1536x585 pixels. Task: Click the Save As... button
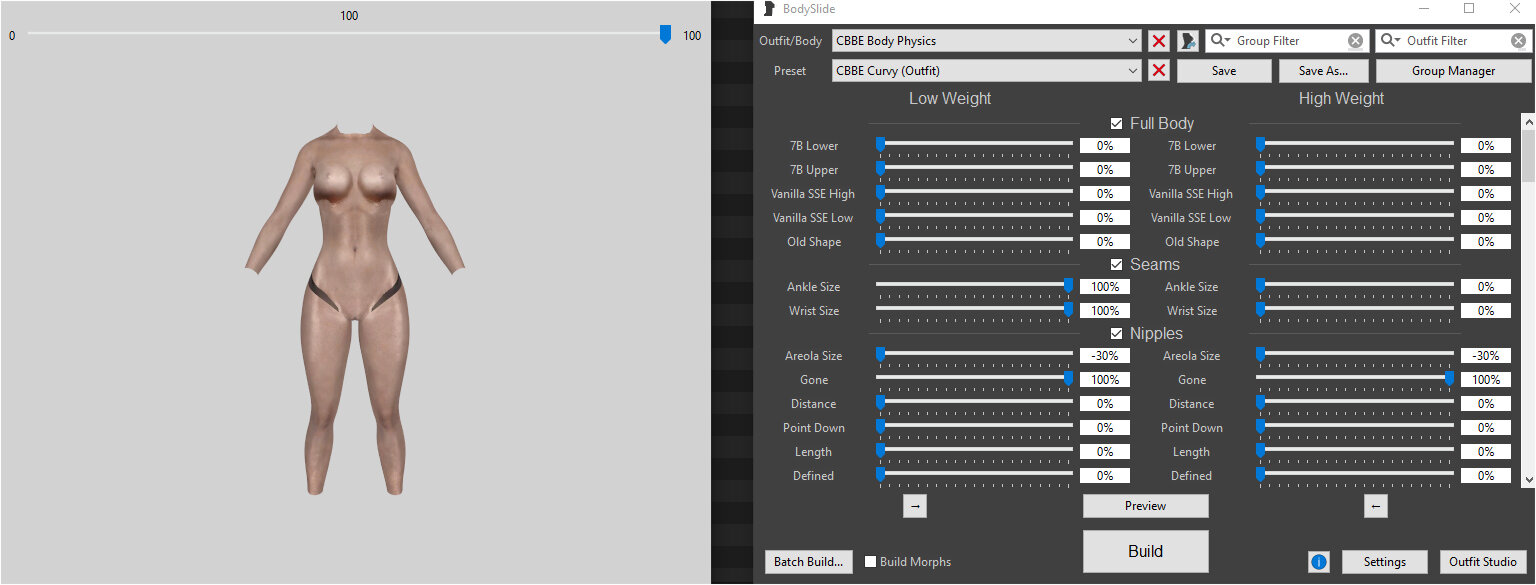point(1323,71)
